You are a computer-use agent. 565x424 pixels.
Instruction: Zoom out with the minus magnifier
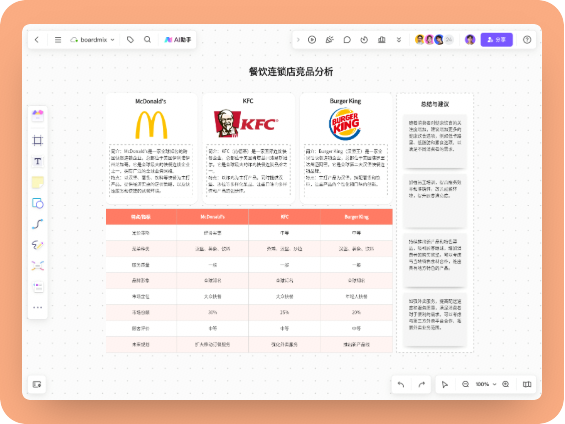(466, 384)
